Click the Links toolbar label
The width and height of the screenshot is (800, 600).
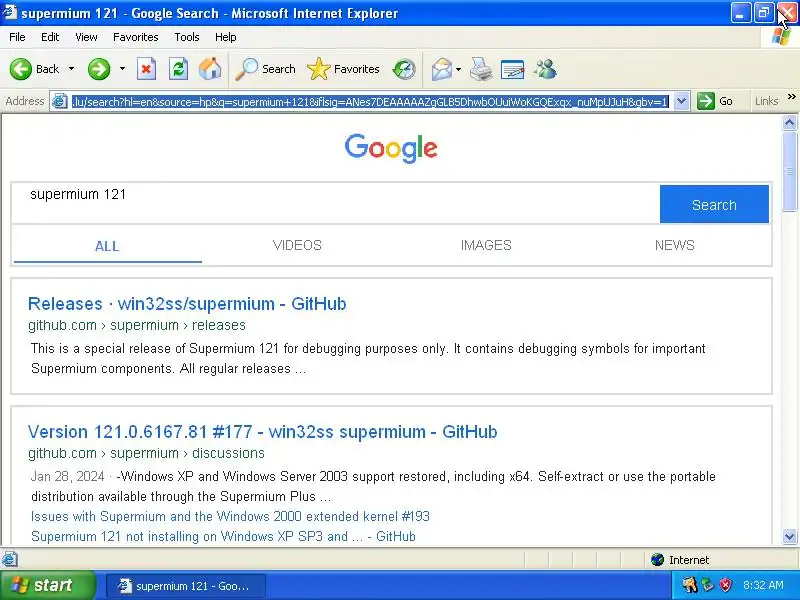[x=766, y=101]
